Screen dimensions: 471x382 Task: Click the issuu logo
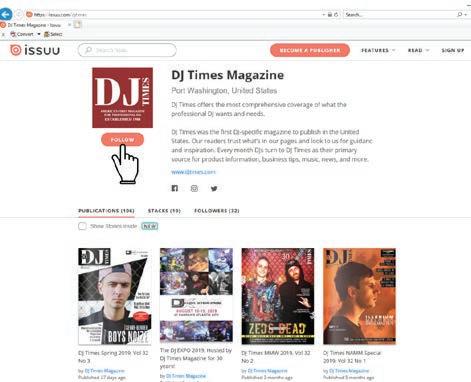point(35,50)
